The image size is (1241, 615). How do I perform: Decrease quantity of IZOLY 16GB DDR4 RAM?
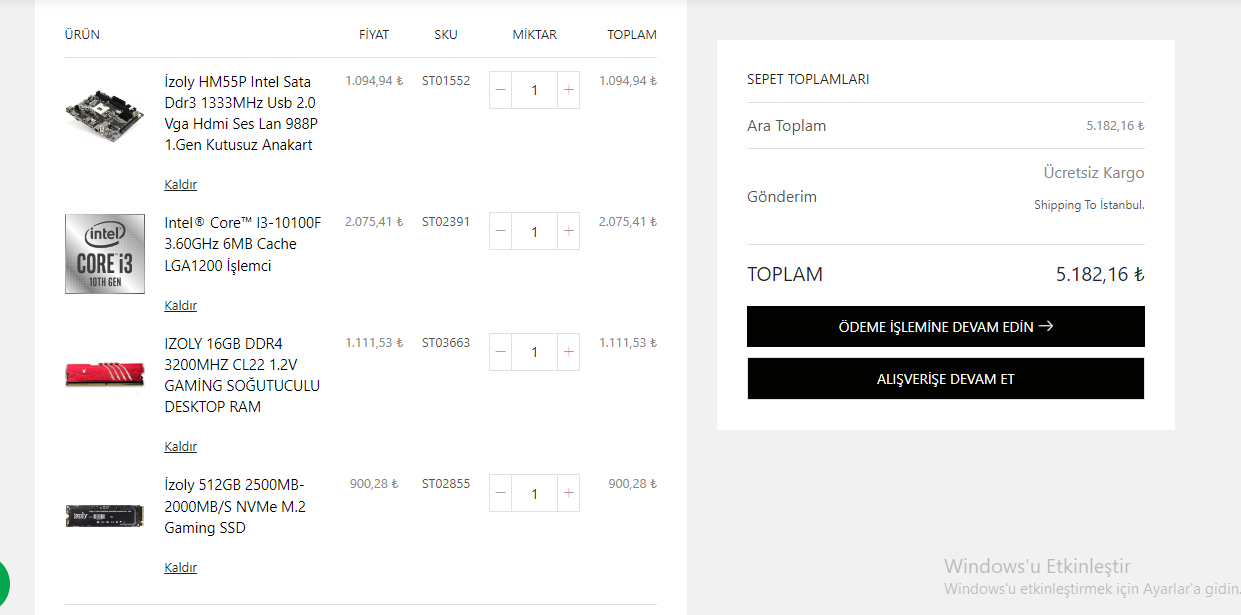[x=500, y=352]
